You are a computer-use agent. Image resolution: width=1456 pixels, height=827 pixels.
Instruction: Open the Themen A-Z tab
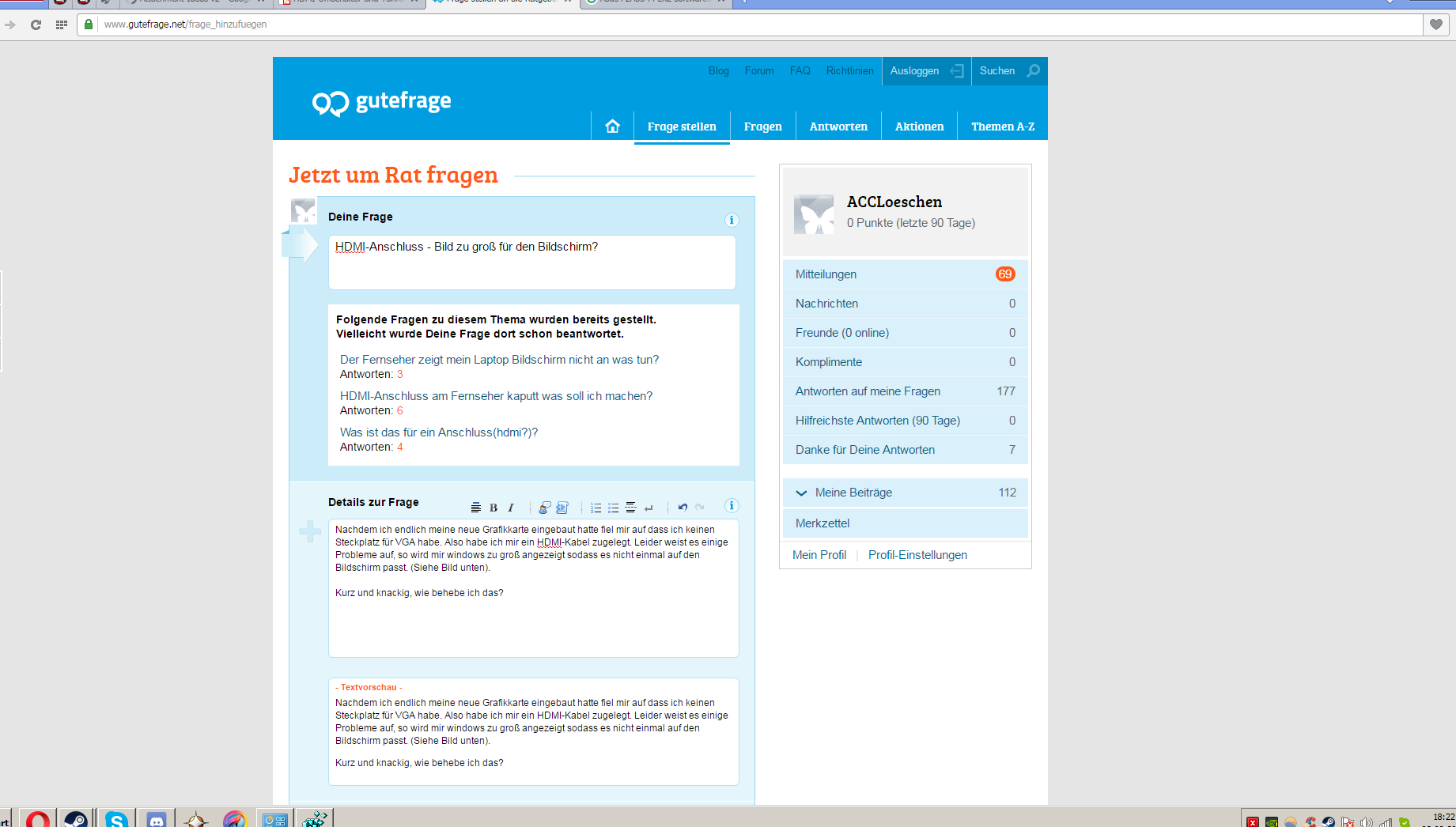pyautogui.click(x=1002, y=127)
